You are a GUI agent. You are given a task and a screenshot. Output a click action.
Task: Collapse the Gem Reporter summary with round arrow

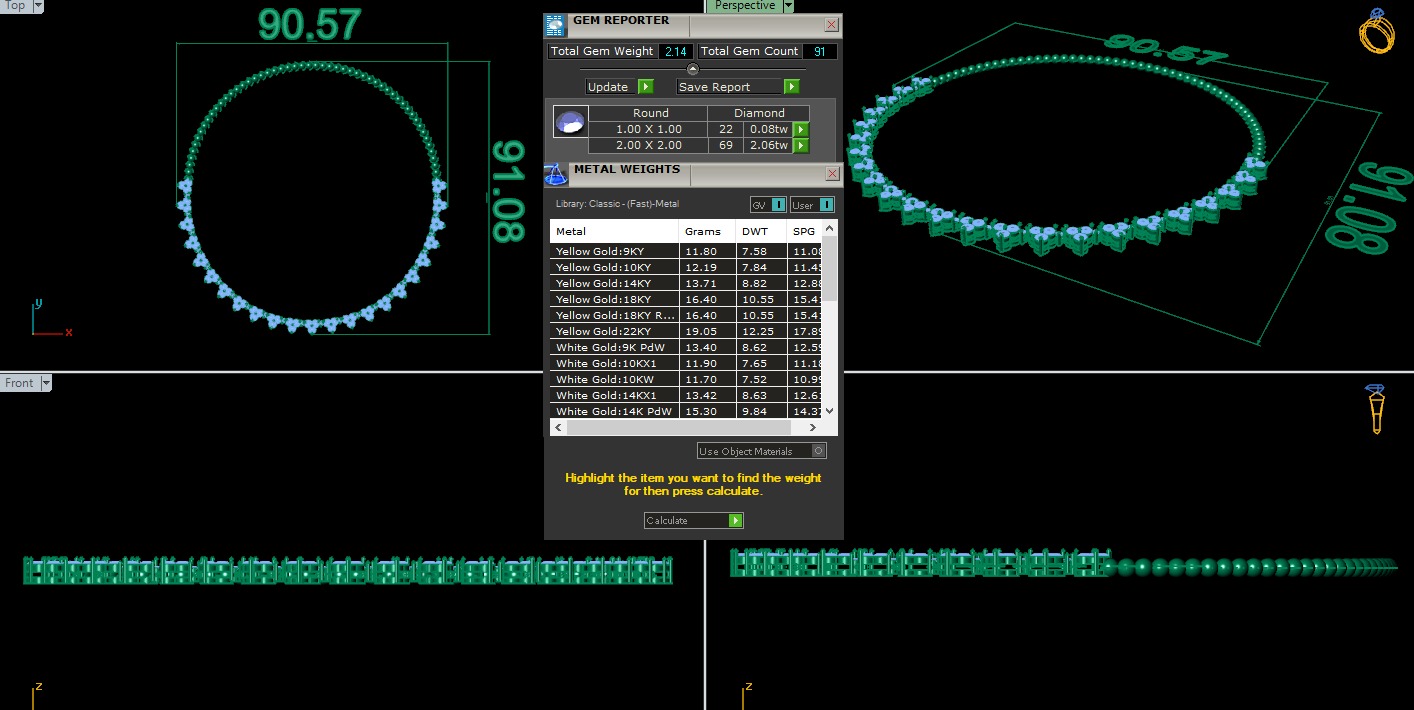[693, 69]
